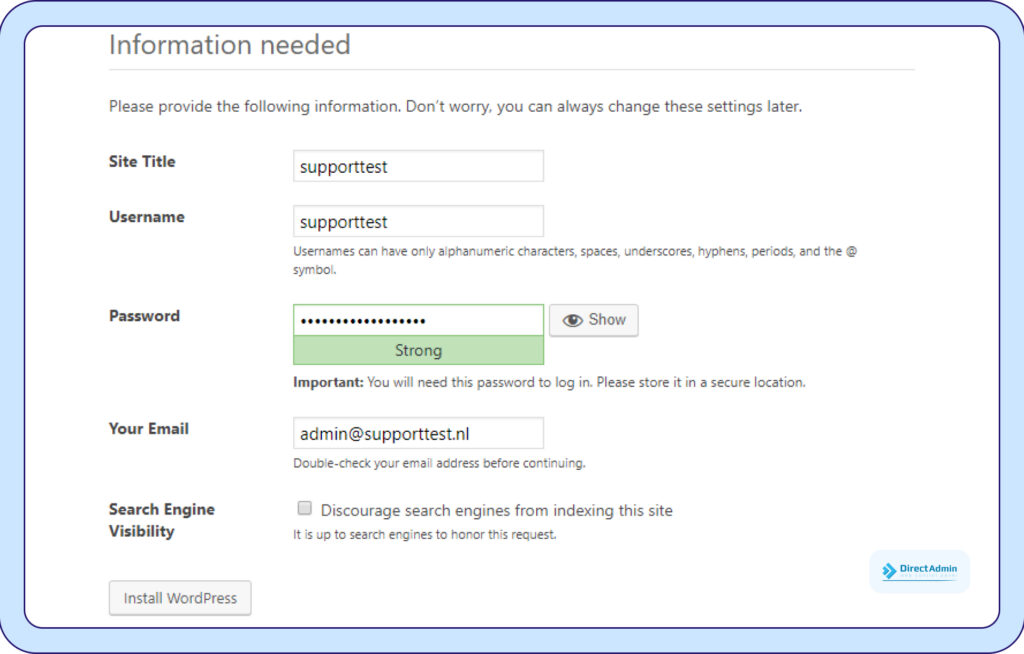
Task: Click the 'Discourage search engines from indexing this site' text
Action: click(x=496, y=510)
